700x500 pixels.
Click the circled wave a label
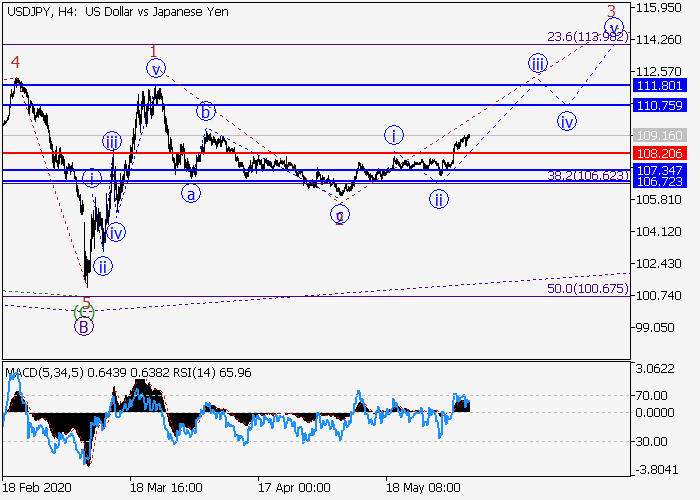pyautogui.click(x=189, y=193)
